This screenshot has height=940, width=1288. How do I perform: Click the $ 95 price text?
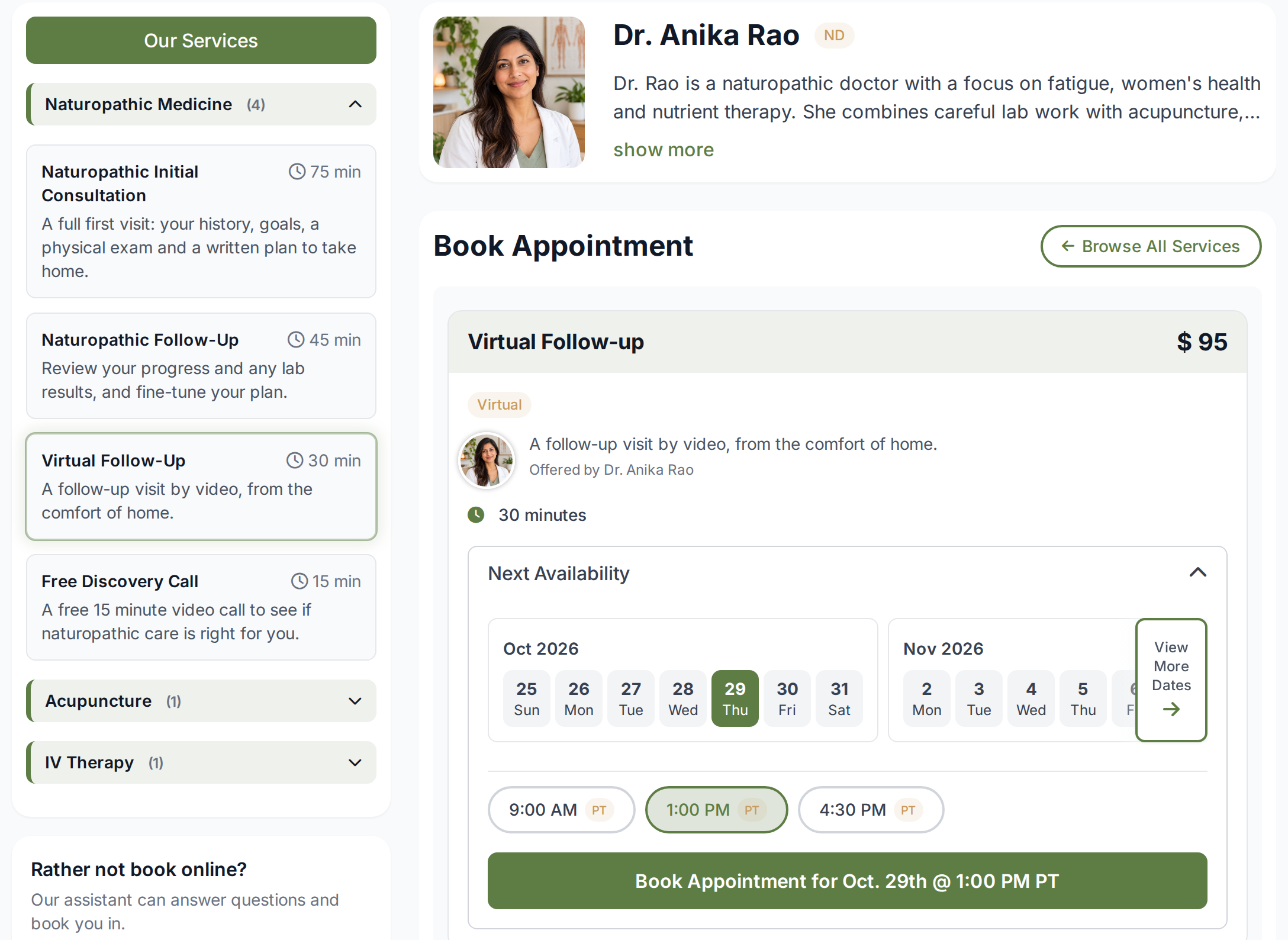[1202, 342]
